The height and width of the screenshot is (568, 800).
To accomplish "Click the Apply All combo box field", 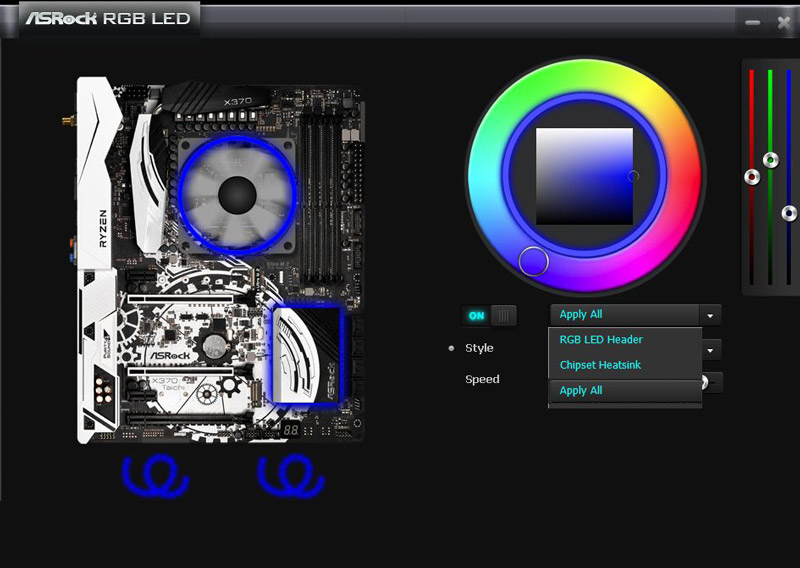I will click(x=623, y=315).
